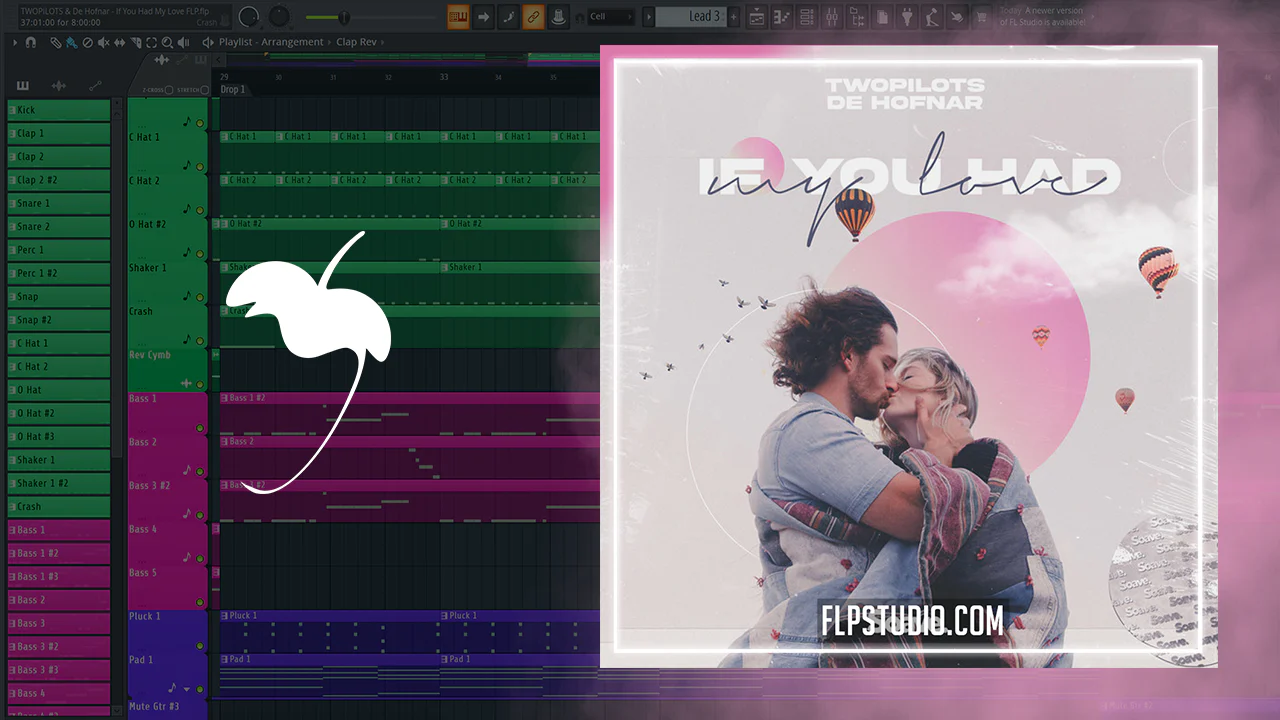
Task: Expand the arrow after Clap Rev
Action: tap(384, 43)
